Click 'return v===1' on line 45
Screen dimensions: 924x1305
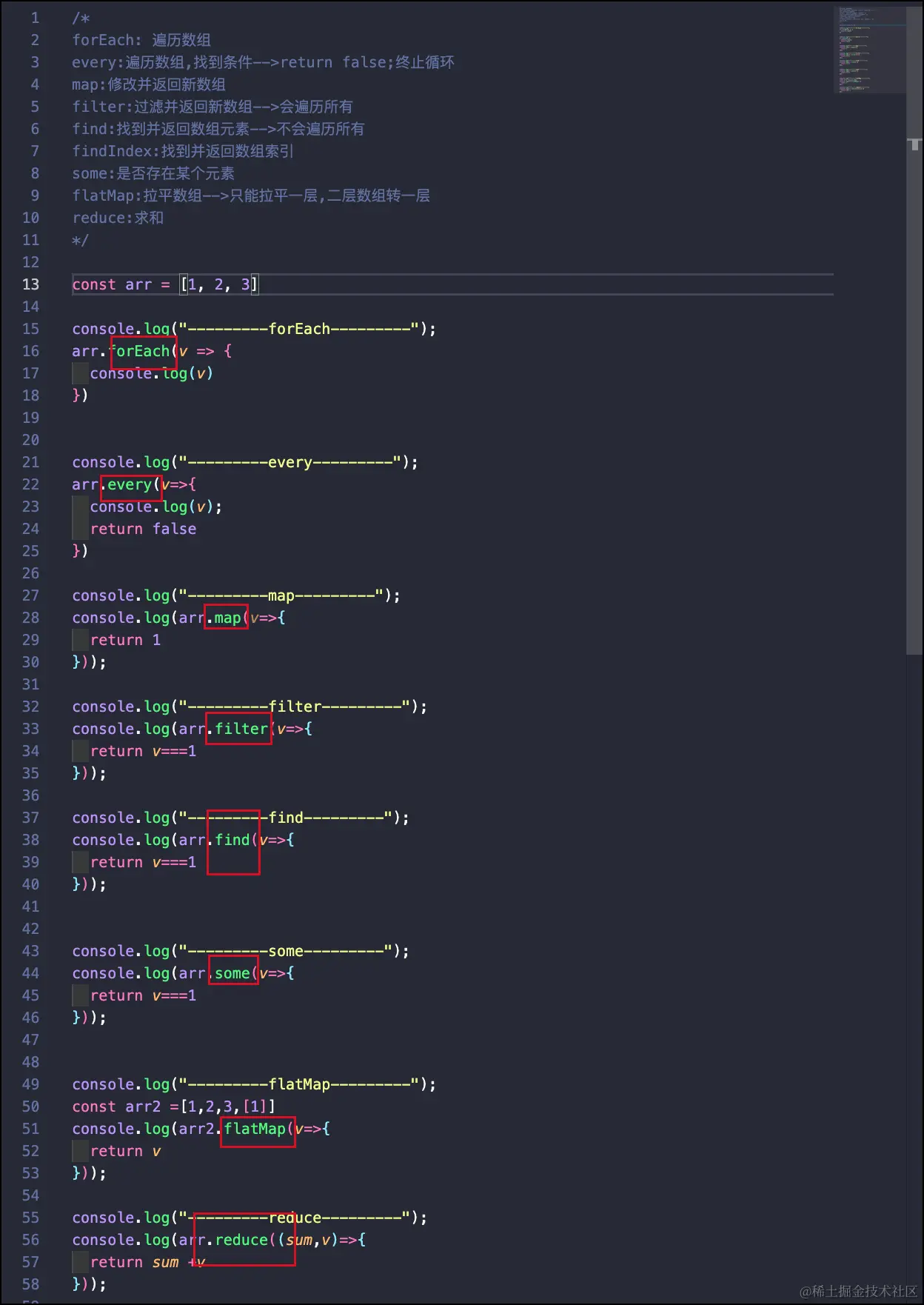coord(143,995)
